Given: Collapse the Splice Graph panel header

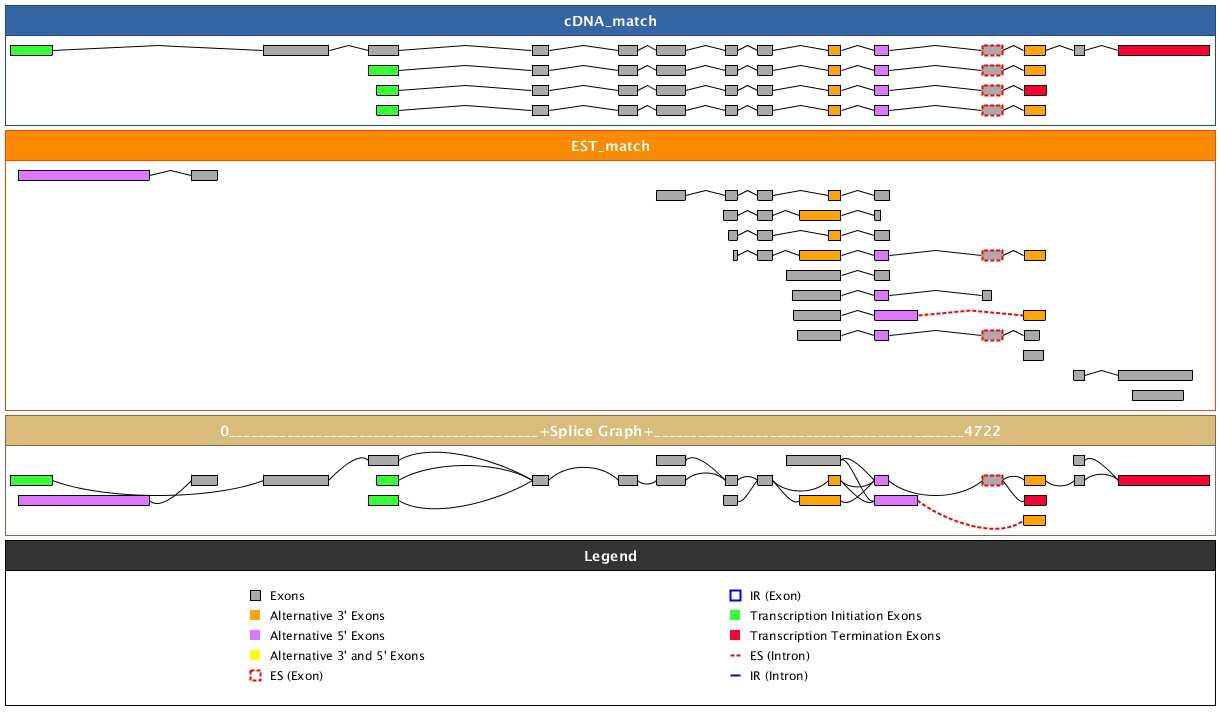Looking at the screenshot, I should pyautogui.click(x=610, y=431).
